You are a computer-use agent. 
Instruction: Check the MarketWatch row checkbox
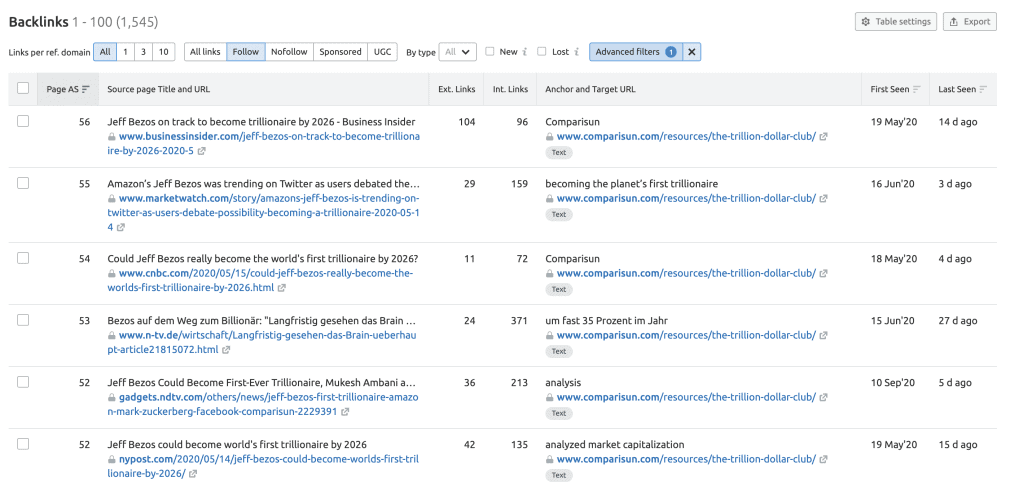(x=23, y=183)
